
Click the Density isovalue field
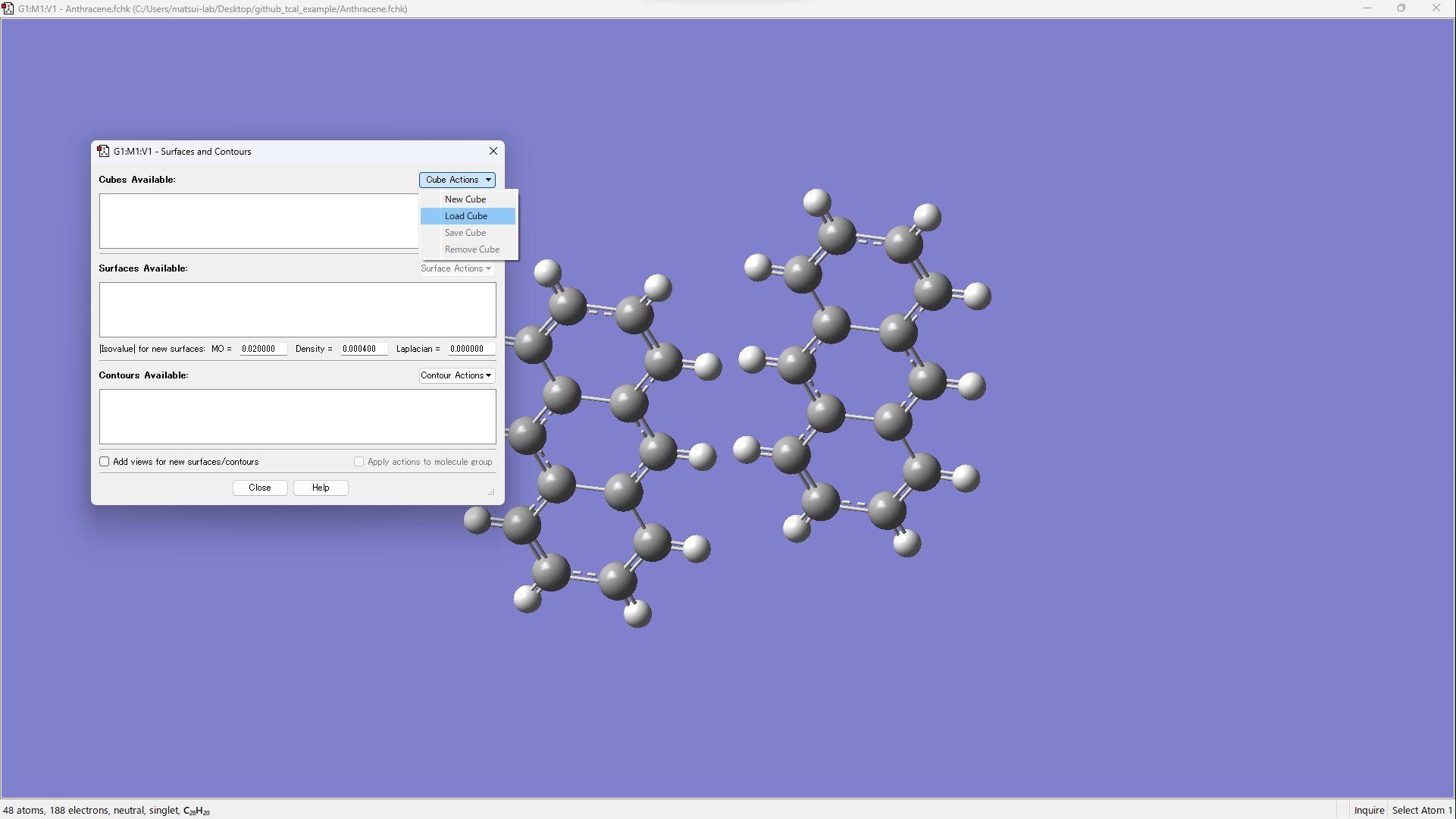(x=363, y=349)
